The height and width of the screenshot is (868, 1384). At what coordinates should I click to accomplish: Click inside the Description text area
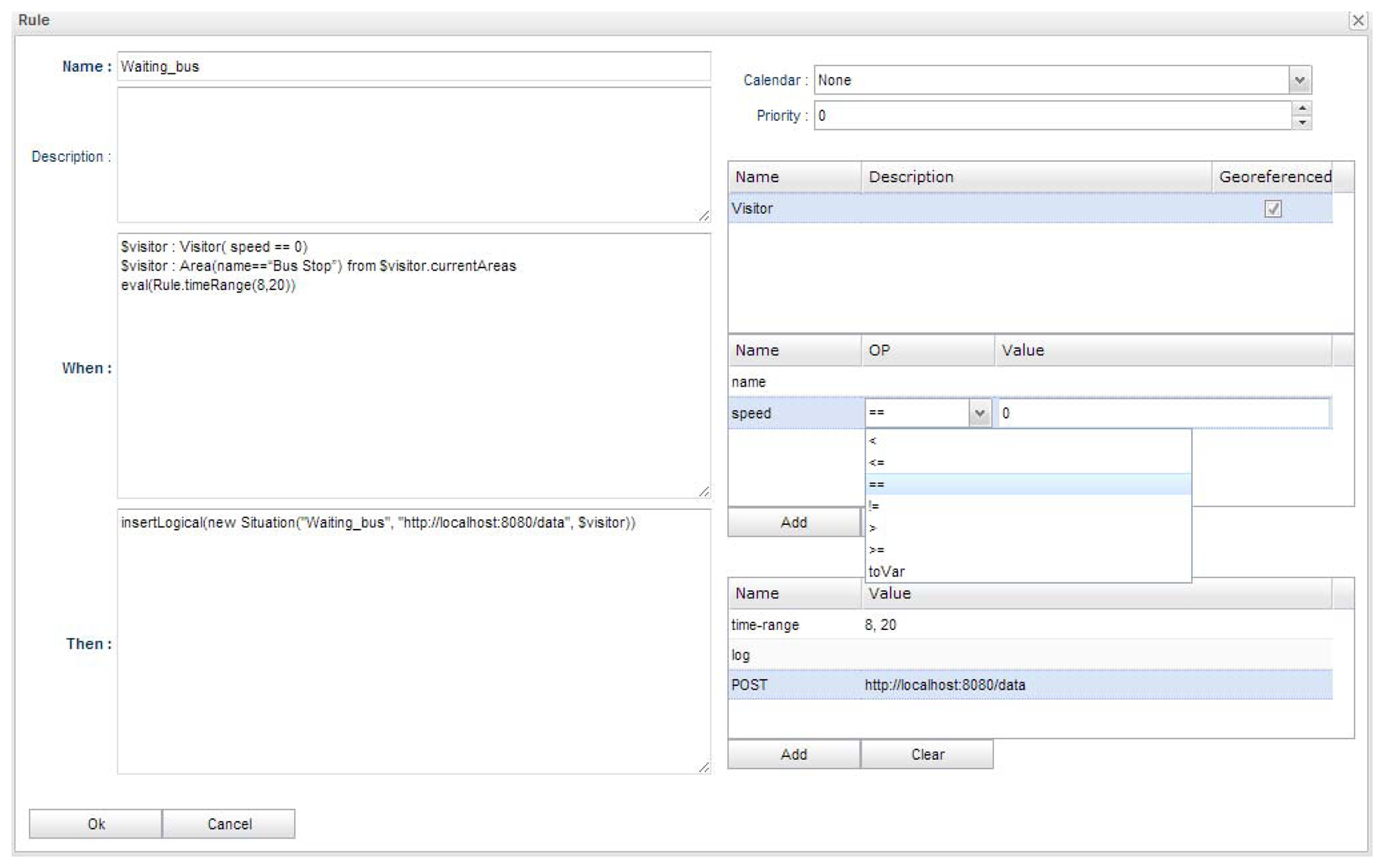(x=413, y=155)
